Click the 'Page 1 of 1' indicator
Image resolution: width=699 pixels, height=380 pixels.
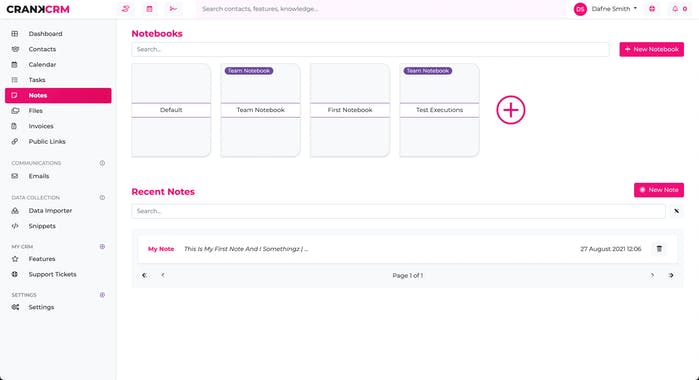click(407, 276)
